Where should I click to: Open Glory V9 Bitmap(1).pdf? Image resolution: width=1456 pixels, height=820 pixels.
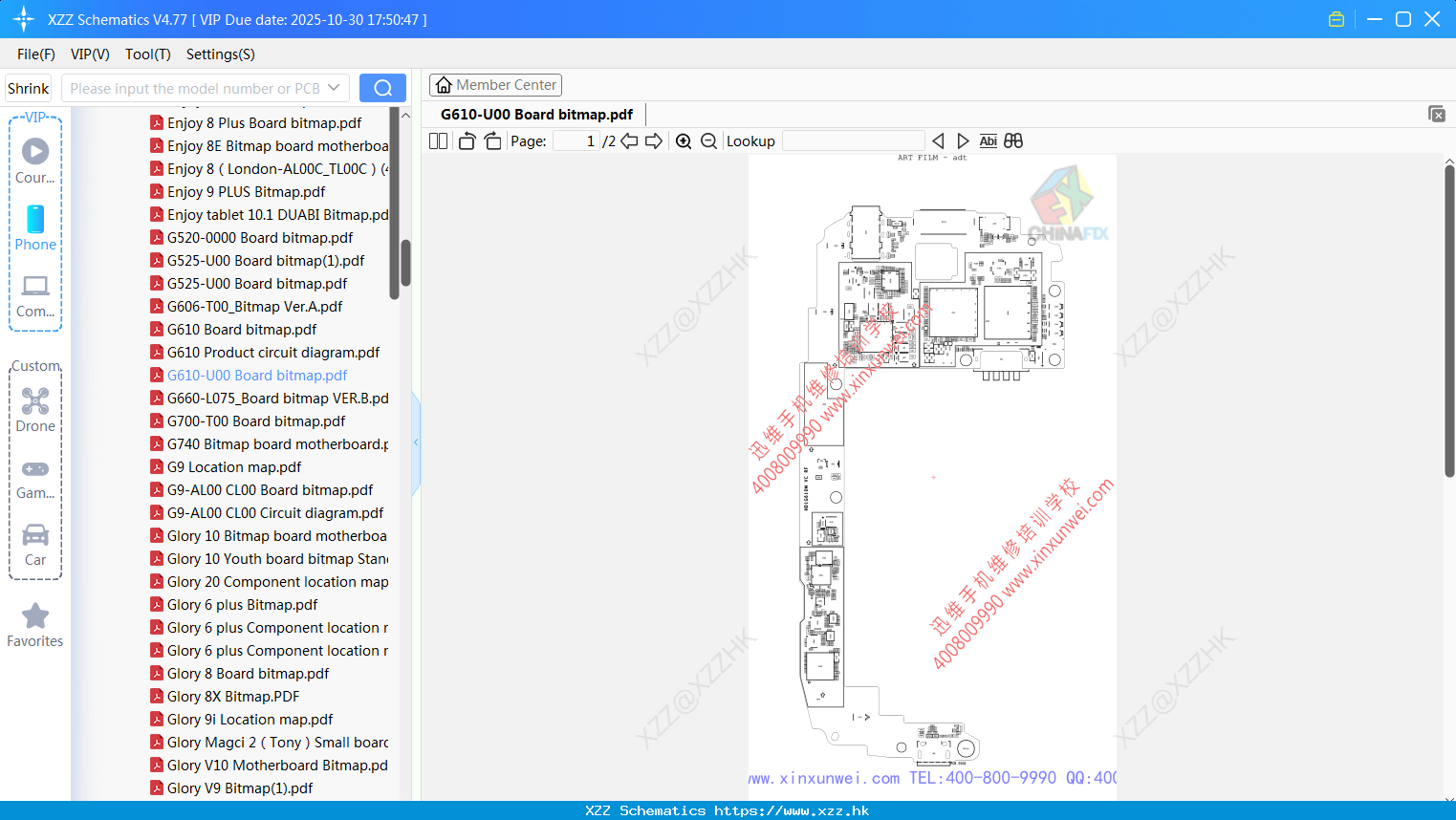[240, 788]
